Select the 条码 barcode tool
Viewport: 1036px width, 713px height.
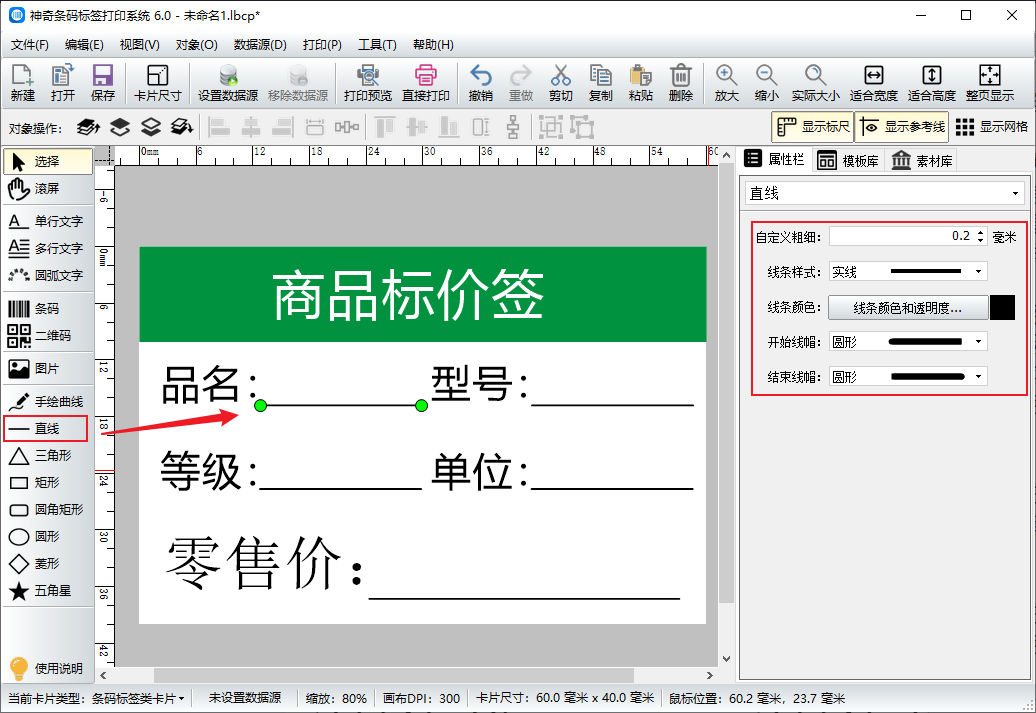pos(46,309)
